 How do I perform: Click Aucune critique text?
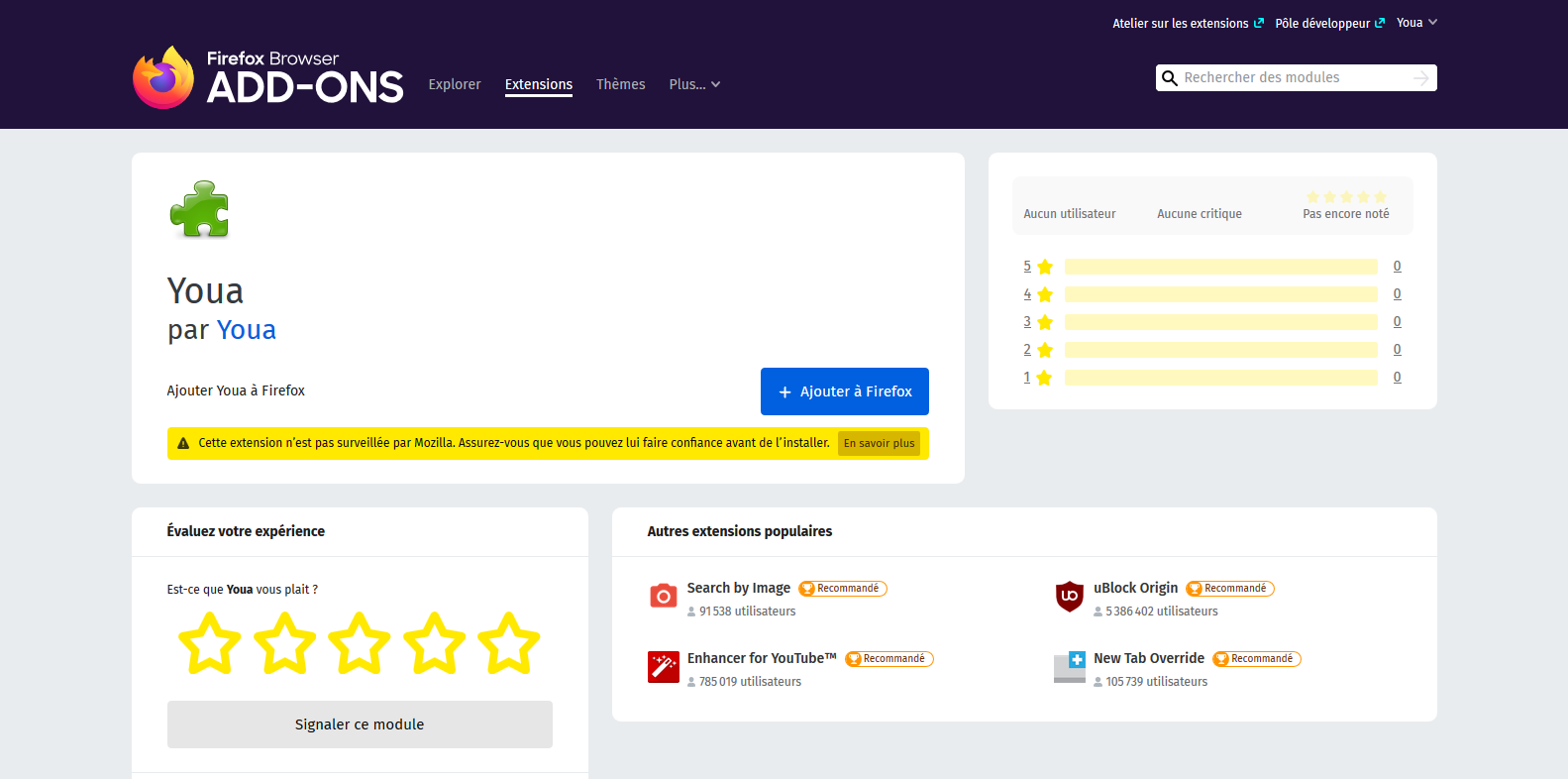pos(1200,214)
